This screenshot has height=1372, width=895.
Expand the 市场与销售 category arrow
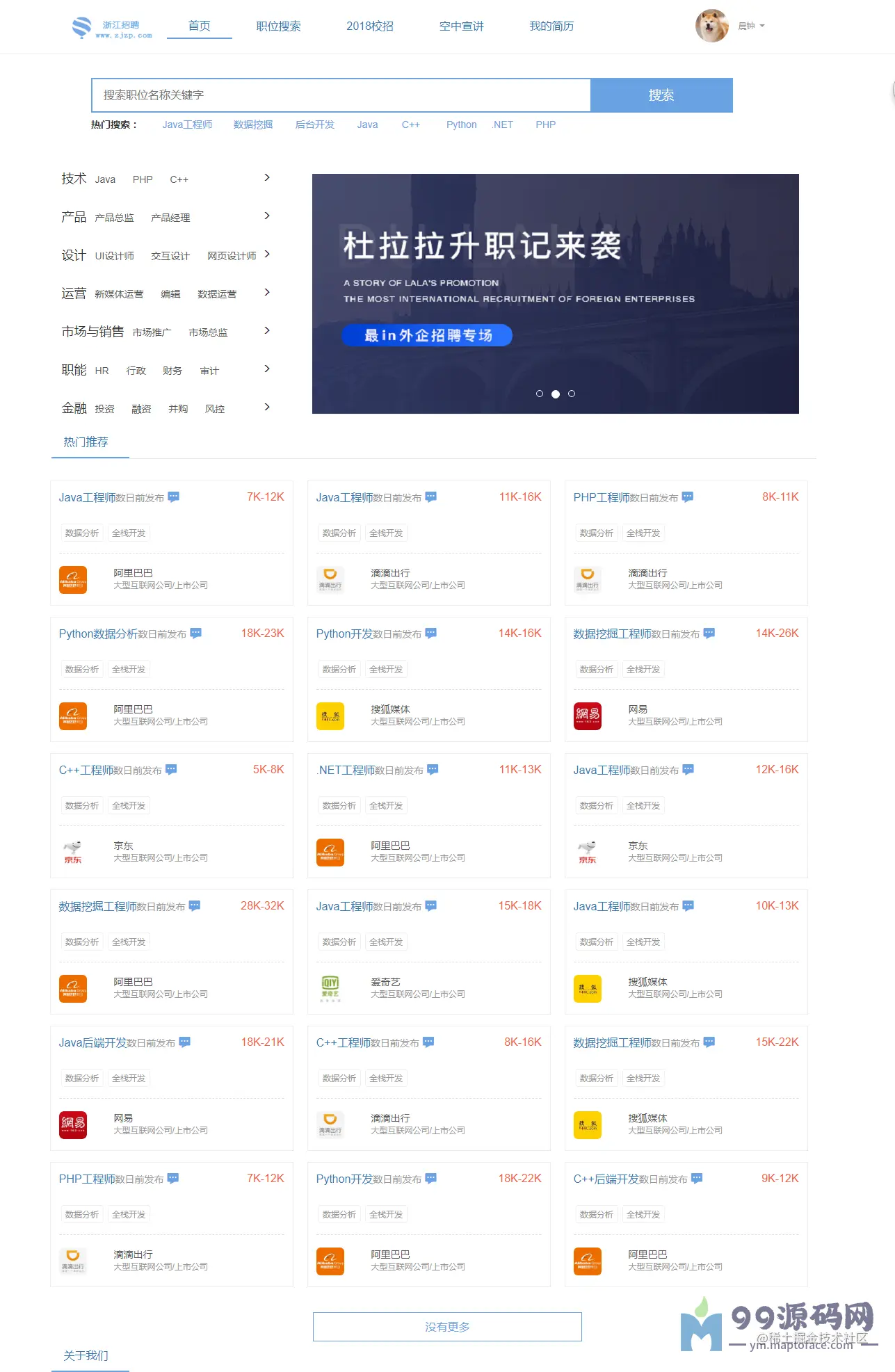pyautogui.click(x=267, y=331)
